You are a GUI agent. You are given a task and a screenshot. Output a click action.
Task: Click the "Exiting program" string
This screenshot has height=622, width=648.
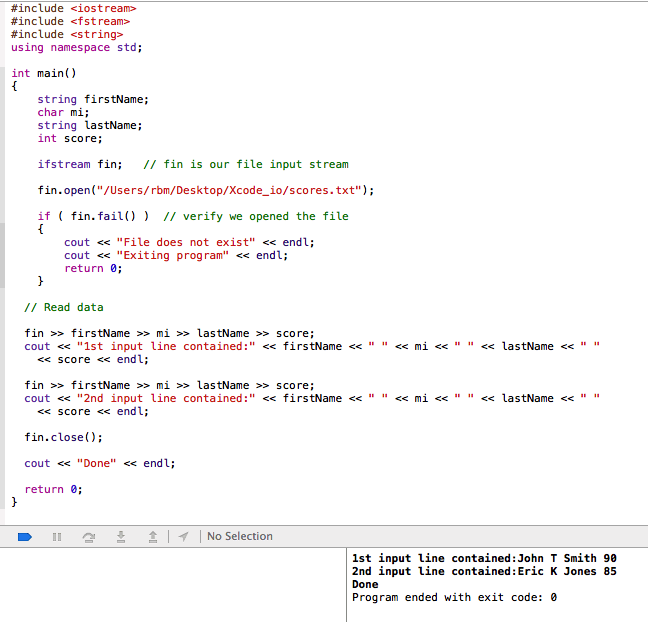pyautogui.click(x=173, y=255)
